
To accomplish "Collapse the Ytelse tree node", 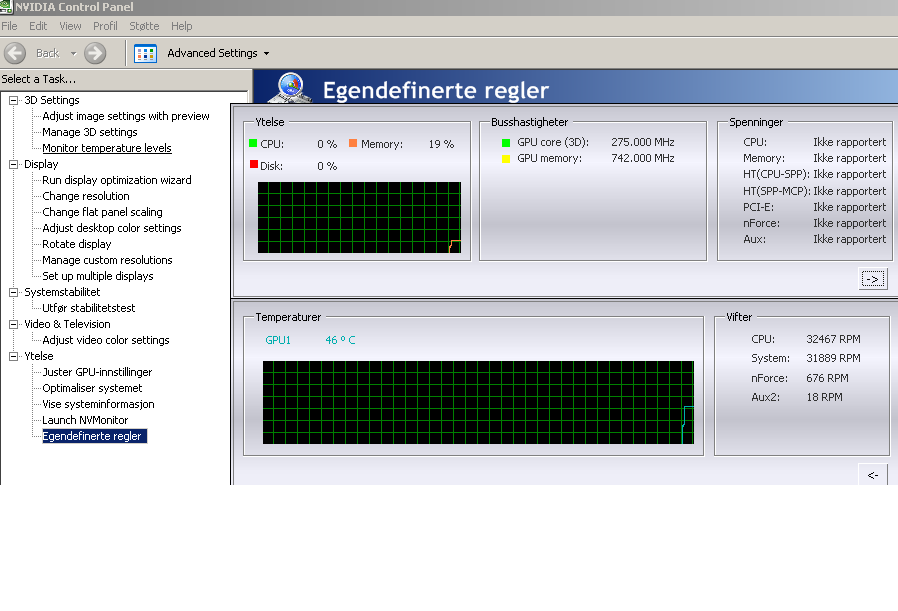I will (13, 356).
